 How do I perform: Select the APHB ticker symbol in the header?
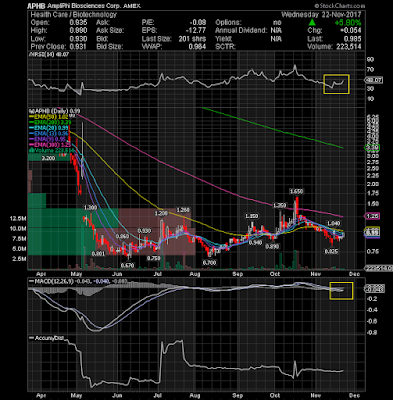coord(35,6)
